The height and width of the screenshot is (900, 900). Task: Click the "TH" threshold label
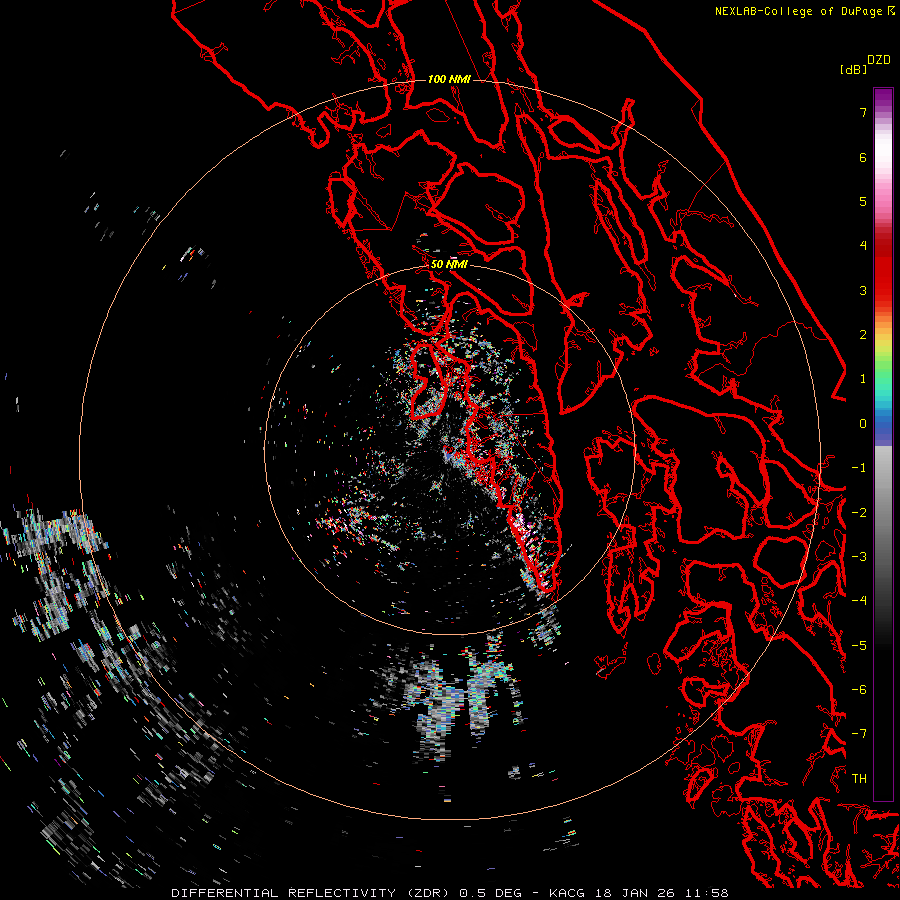pos(859,779)
